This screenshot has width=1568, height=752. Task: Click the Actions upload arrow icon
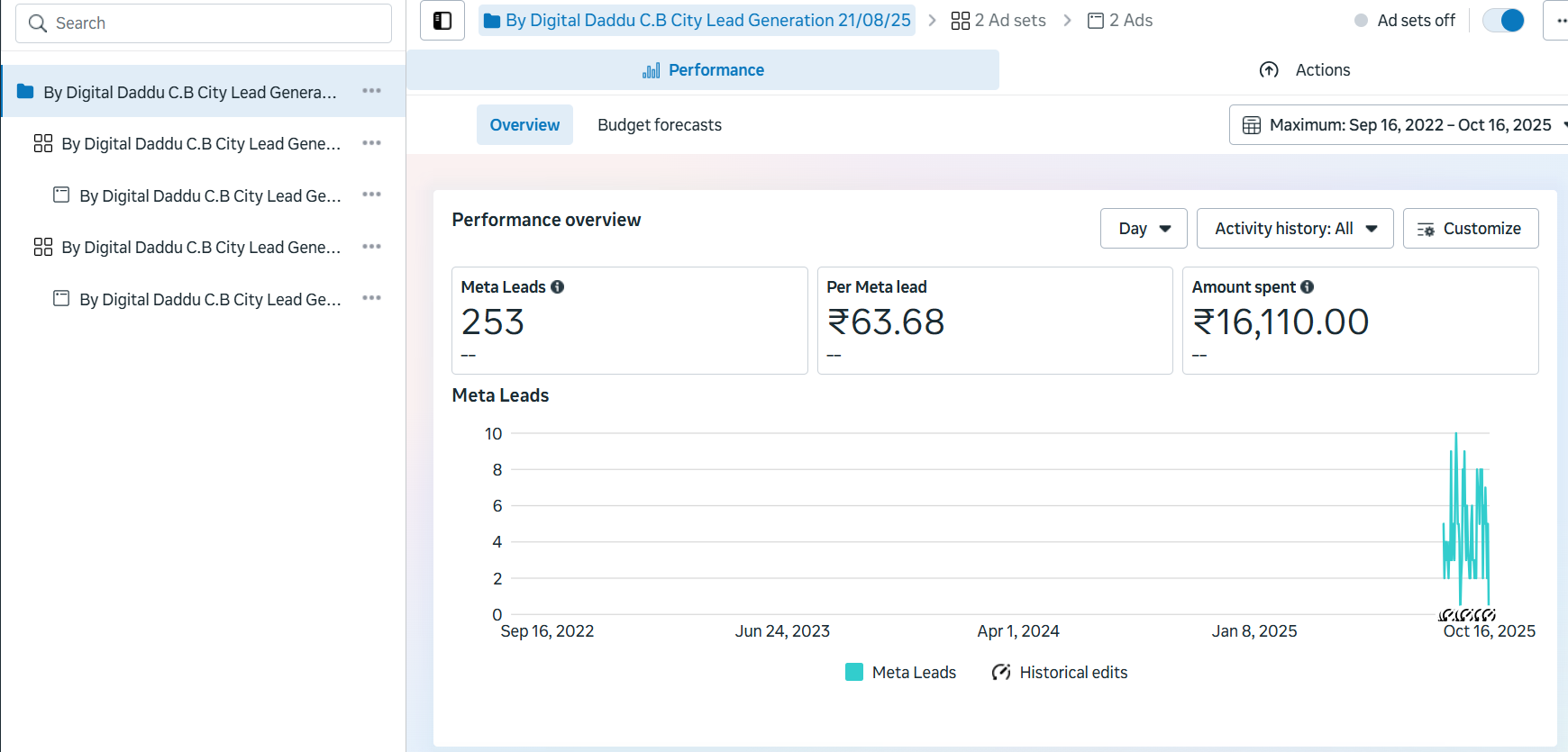1269,70
